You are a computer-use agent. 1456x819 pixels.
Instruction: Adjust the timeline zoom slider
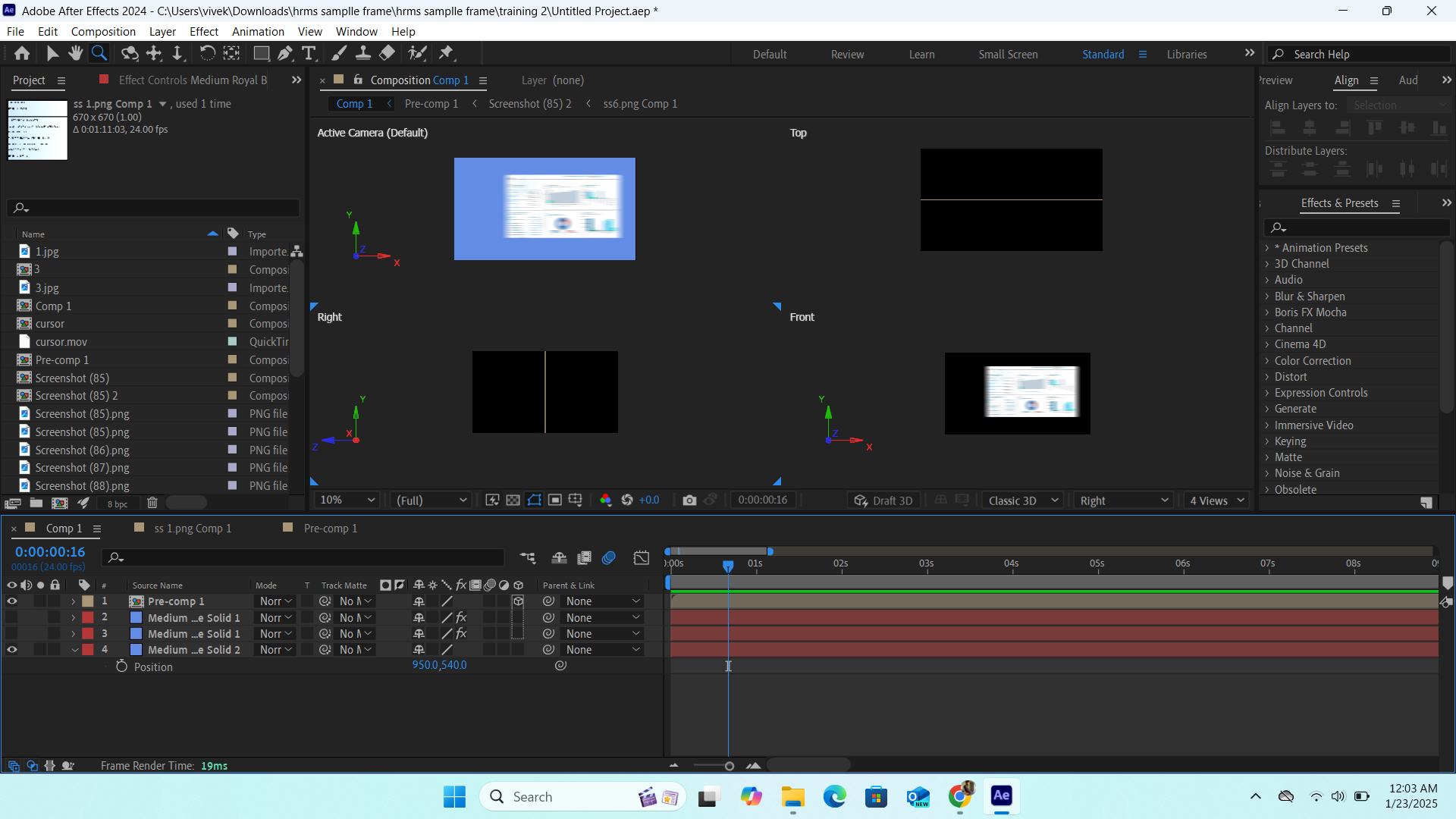tap(729, 765)
